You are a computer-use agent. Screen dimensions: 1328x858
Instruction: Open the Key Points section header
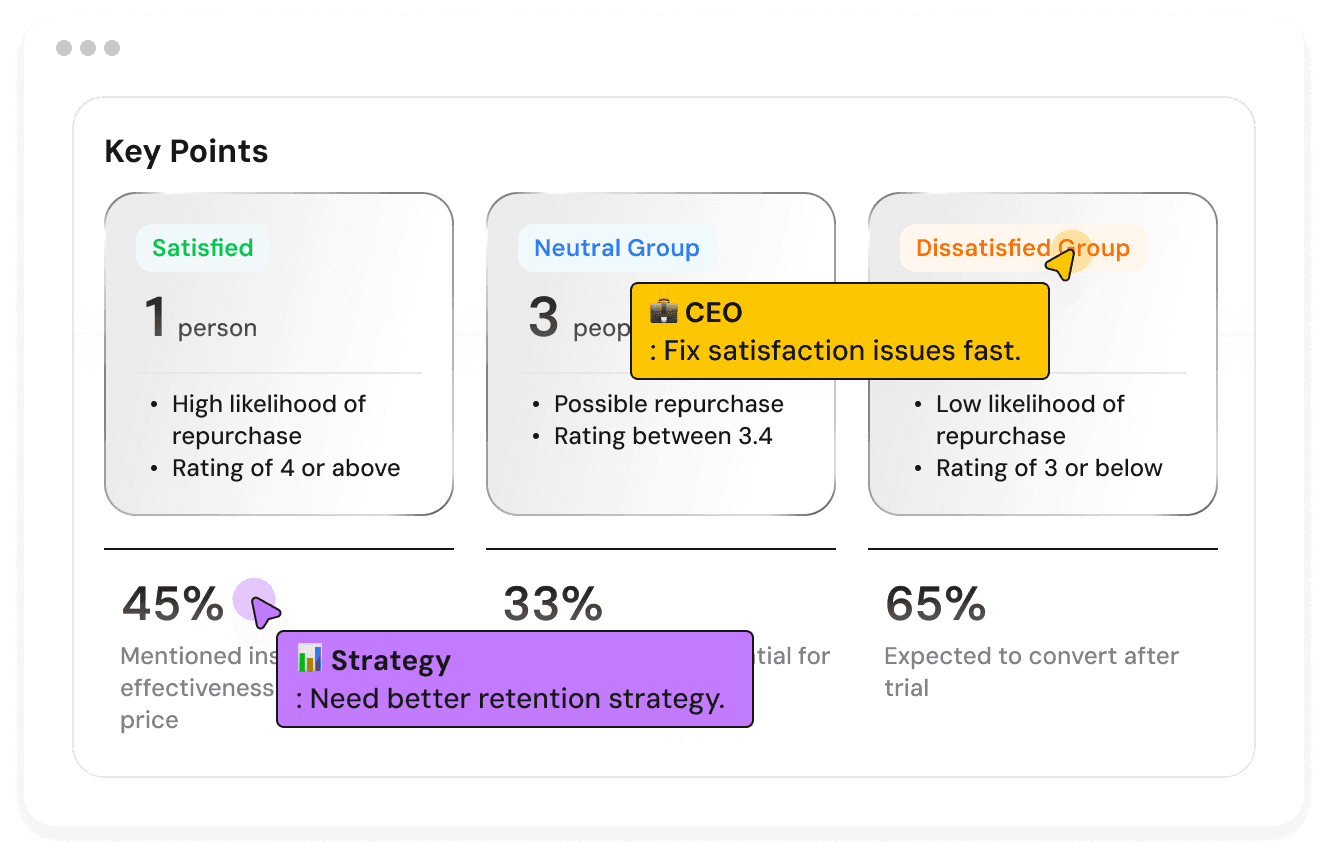click(186, 151)
